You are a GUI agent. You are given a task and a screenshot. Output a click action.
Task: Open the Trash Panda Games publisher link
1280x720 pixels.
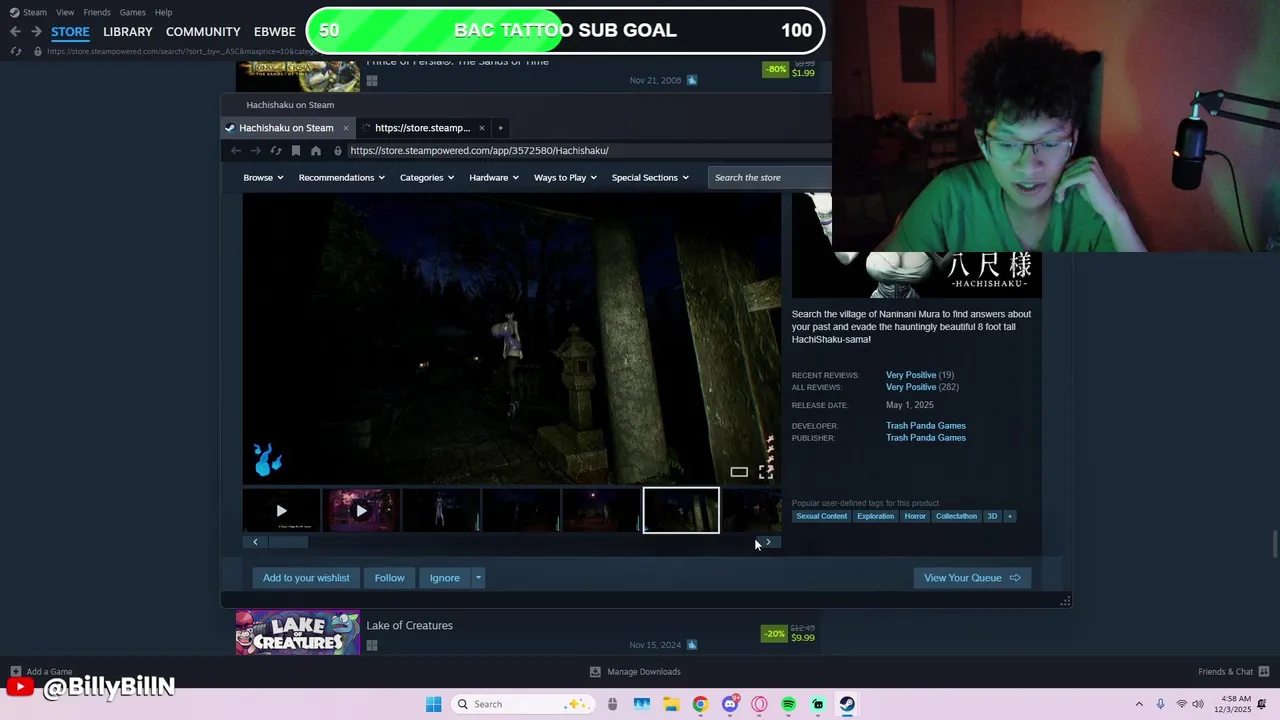coord(926,438)
